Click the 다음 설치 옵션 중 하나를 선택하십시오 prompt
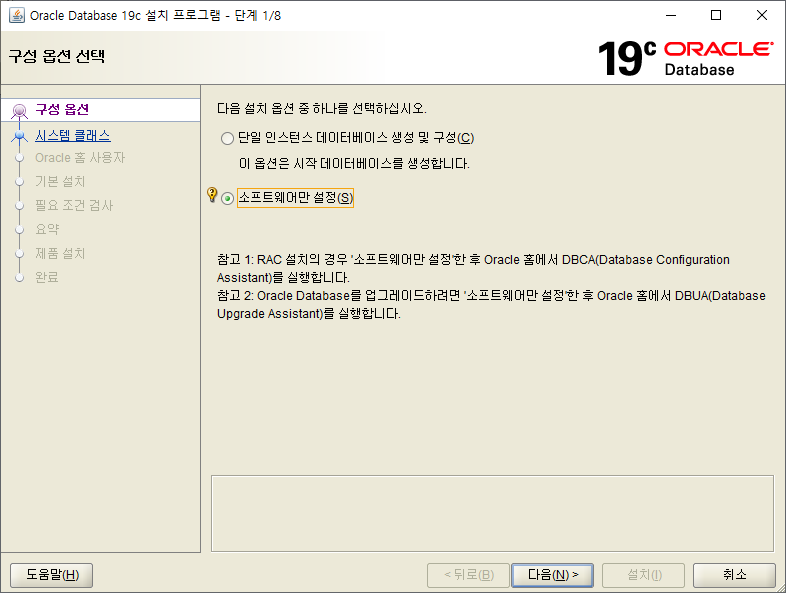Screen dimensions: 786x593 click(x=322, y=108)
